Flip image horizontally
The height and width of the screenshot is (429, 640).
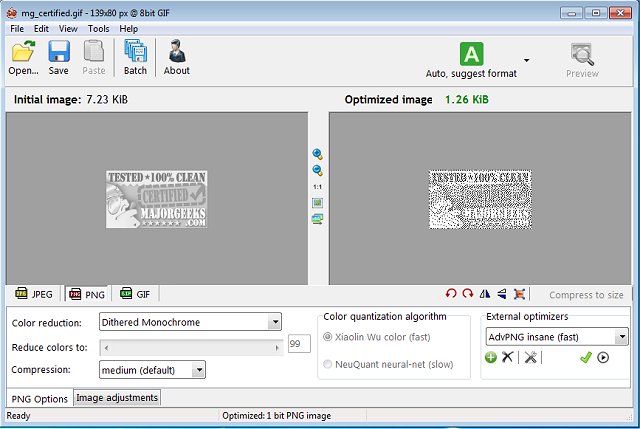485,293
